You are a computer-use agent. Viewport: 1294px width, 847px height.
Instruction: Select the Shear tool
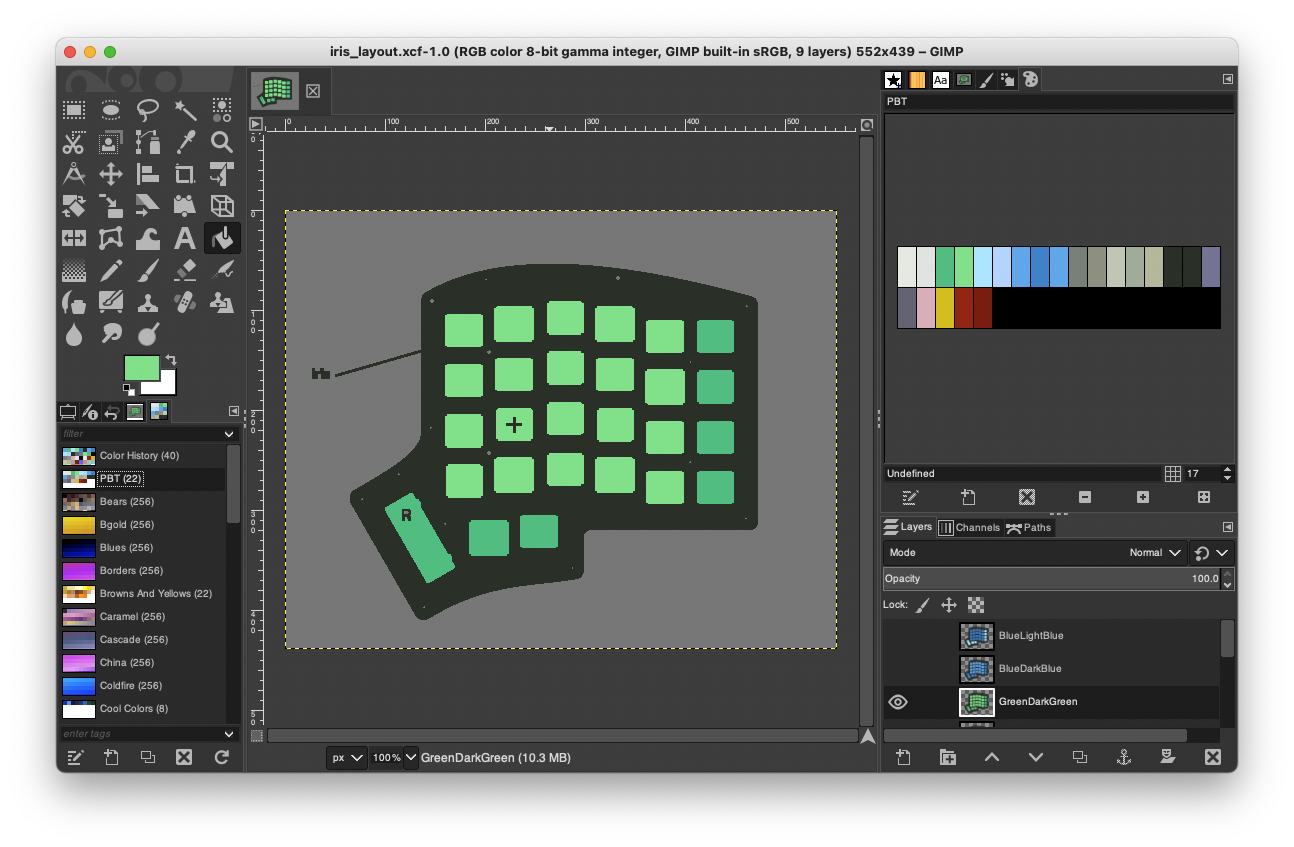[x=148, y=206]
